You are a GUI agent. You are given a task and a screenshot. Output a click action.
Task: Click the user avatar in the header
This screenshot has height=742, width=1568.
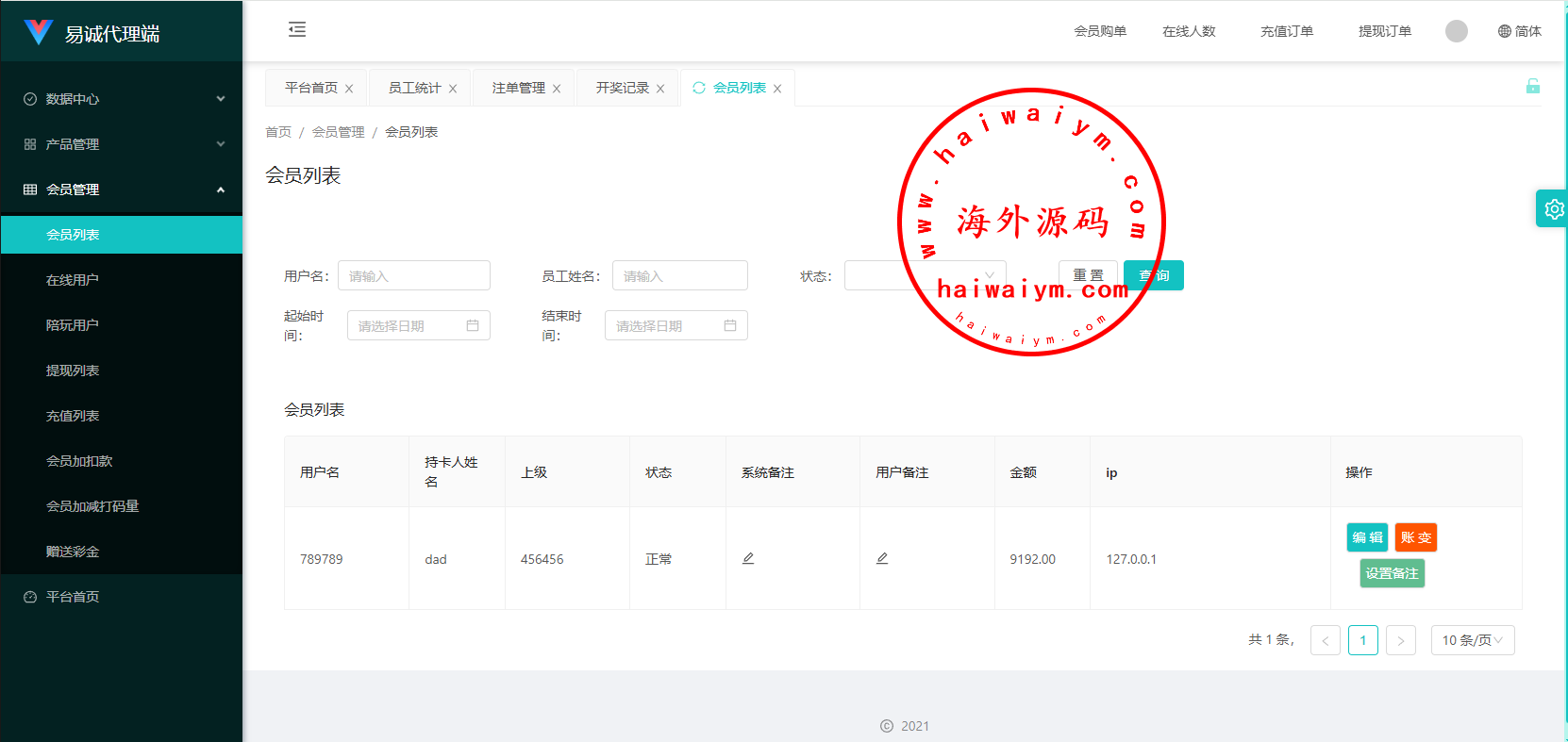pyautogui.click(x=1456, y=31)
